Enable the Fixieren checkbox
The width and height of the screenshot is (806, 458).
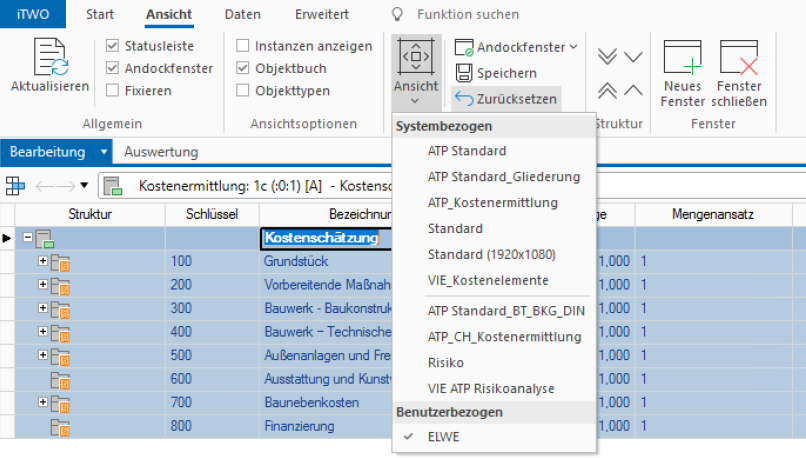pyautogui.click(x=113, y=90)
